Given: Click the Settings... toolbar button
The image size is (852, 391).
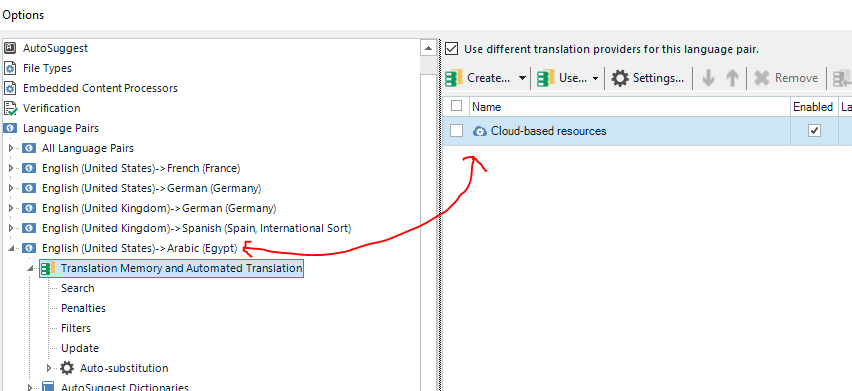Looking at the screenshot, I should [648, 78].
